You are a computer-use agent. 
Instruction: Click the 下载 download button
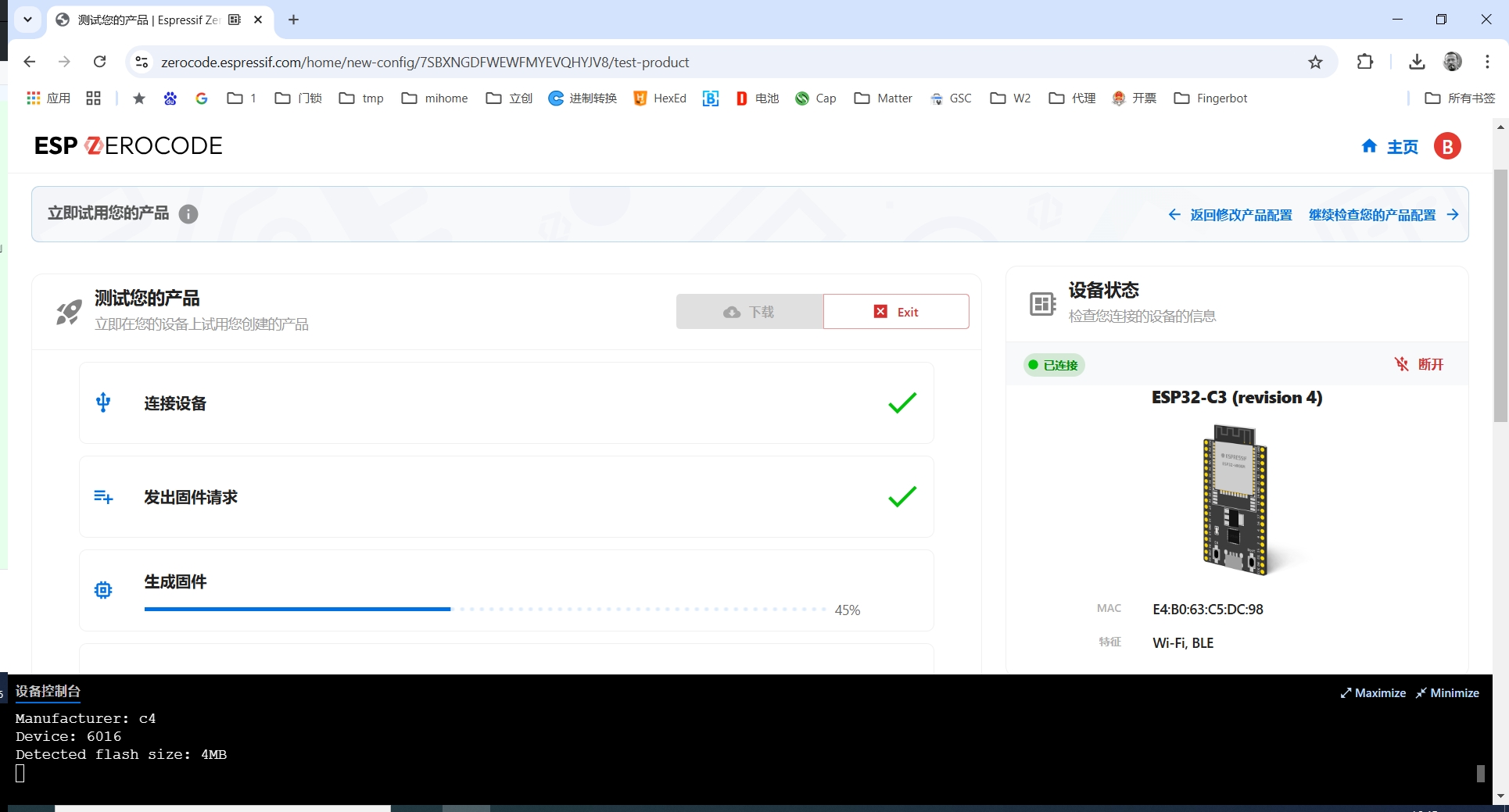(750, 312)
